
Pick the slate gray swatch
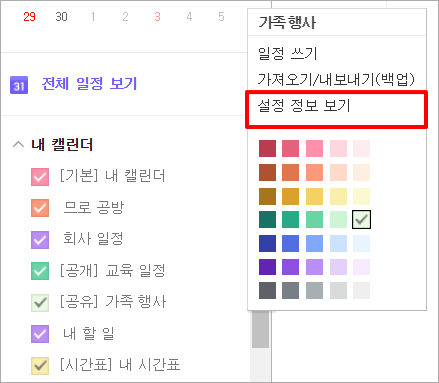pyautogui.click(x=290, y=290)
